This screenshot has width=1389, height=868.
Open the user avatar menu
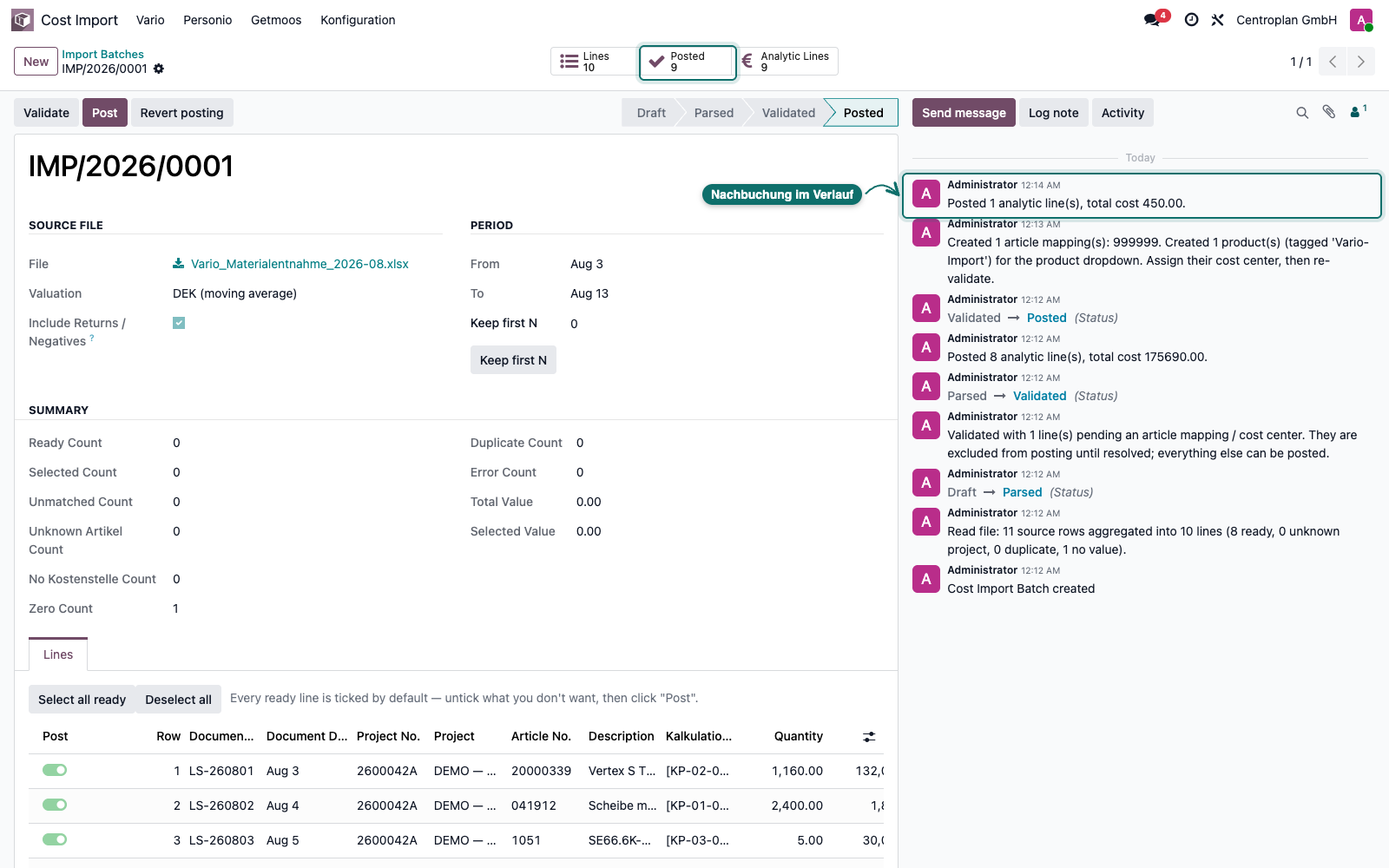(1361, 20)
